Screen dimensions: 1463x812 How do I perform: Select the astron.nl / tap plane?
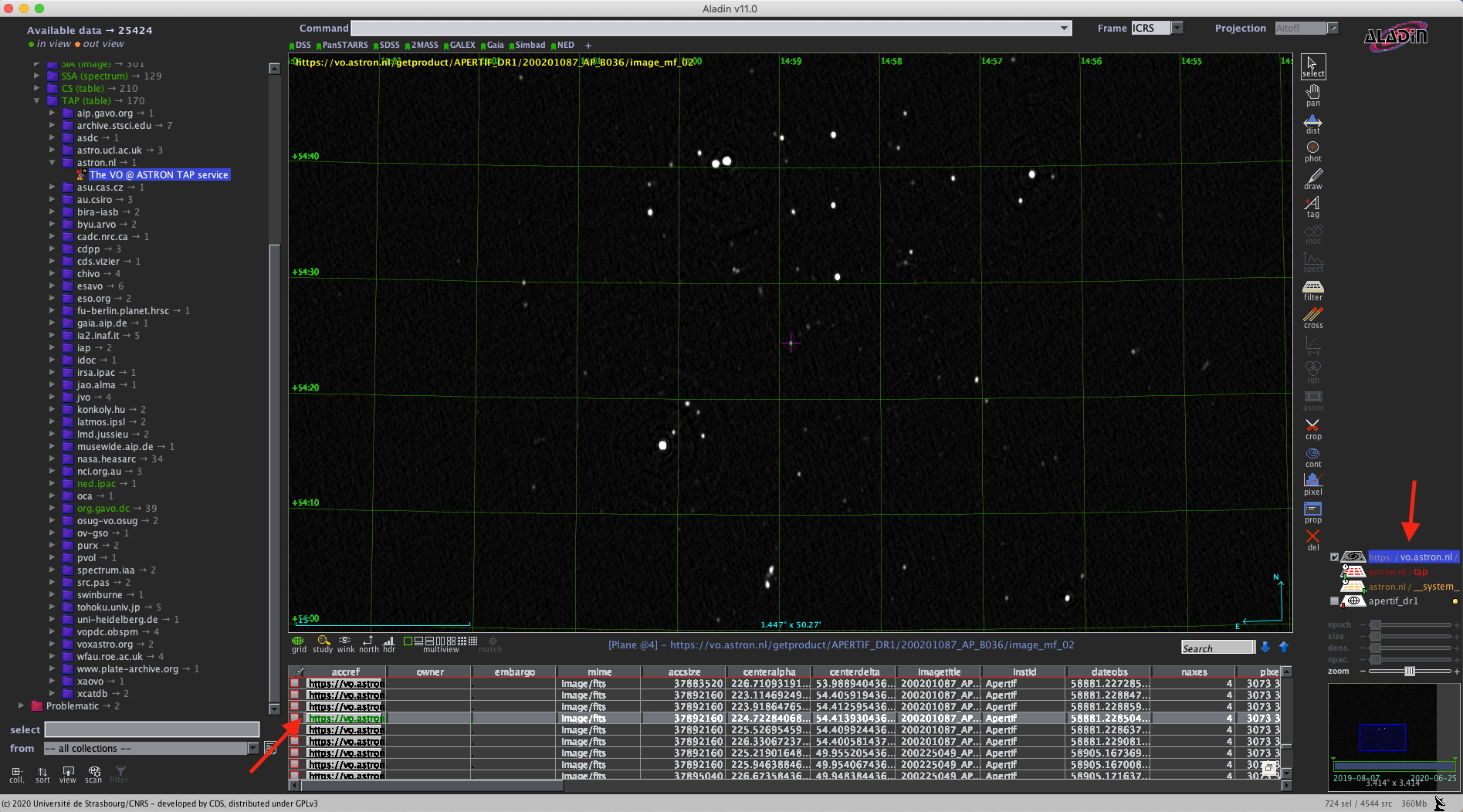click(1398, 572)
